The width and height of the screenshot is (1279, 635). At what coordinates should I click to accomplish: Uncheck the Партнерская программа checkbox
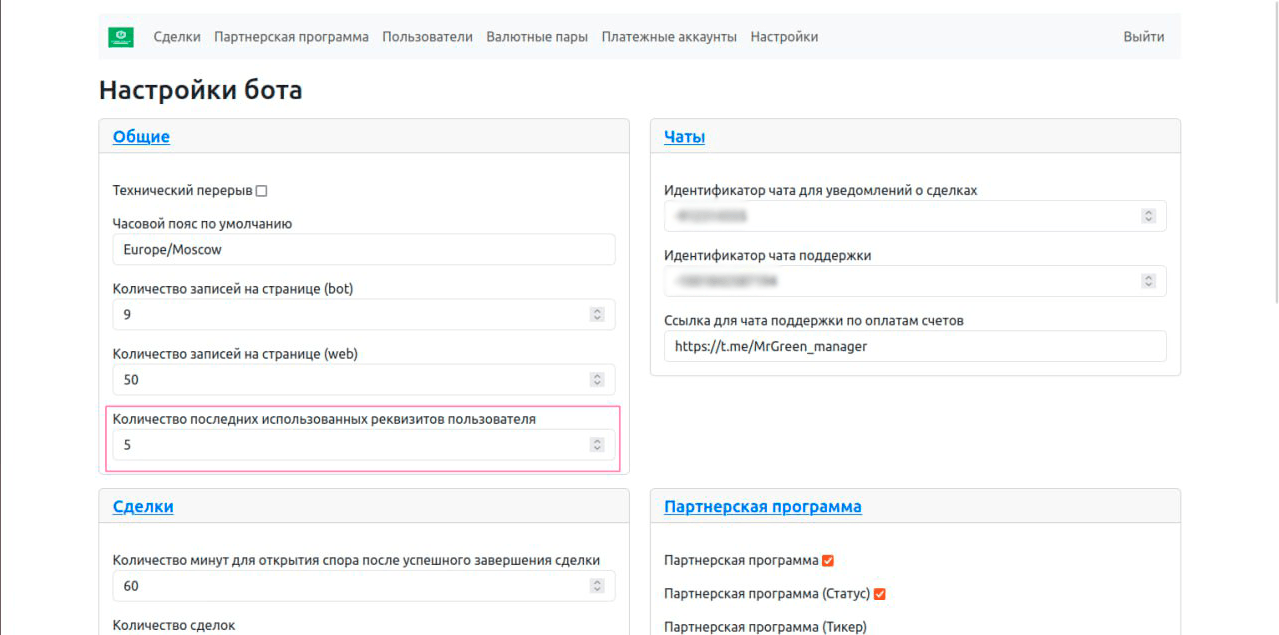pos(828,561)
